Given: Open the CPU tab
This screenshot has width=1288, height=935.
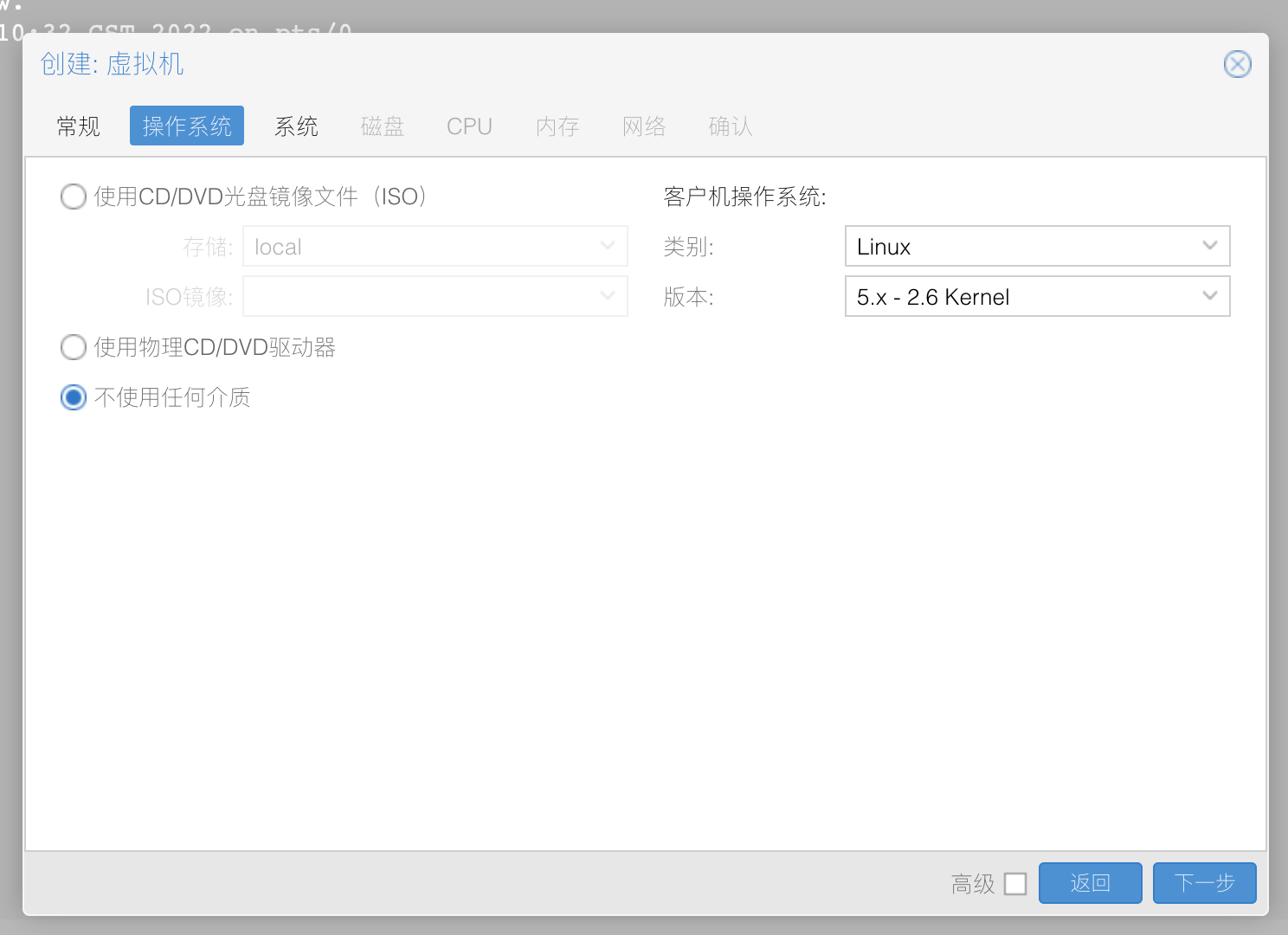Looking at the screenshot, I should coord(469,126).
